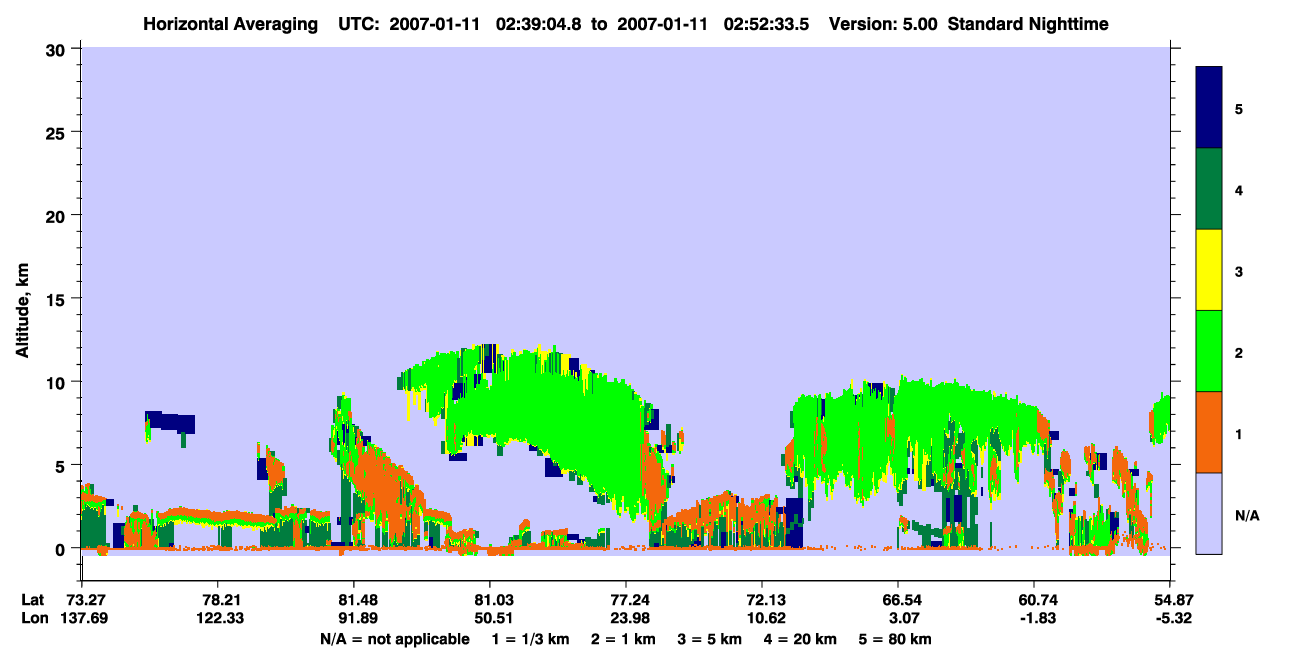
Task: Click the yellow color bar segment labeled 3
Action: [1209, 270]
